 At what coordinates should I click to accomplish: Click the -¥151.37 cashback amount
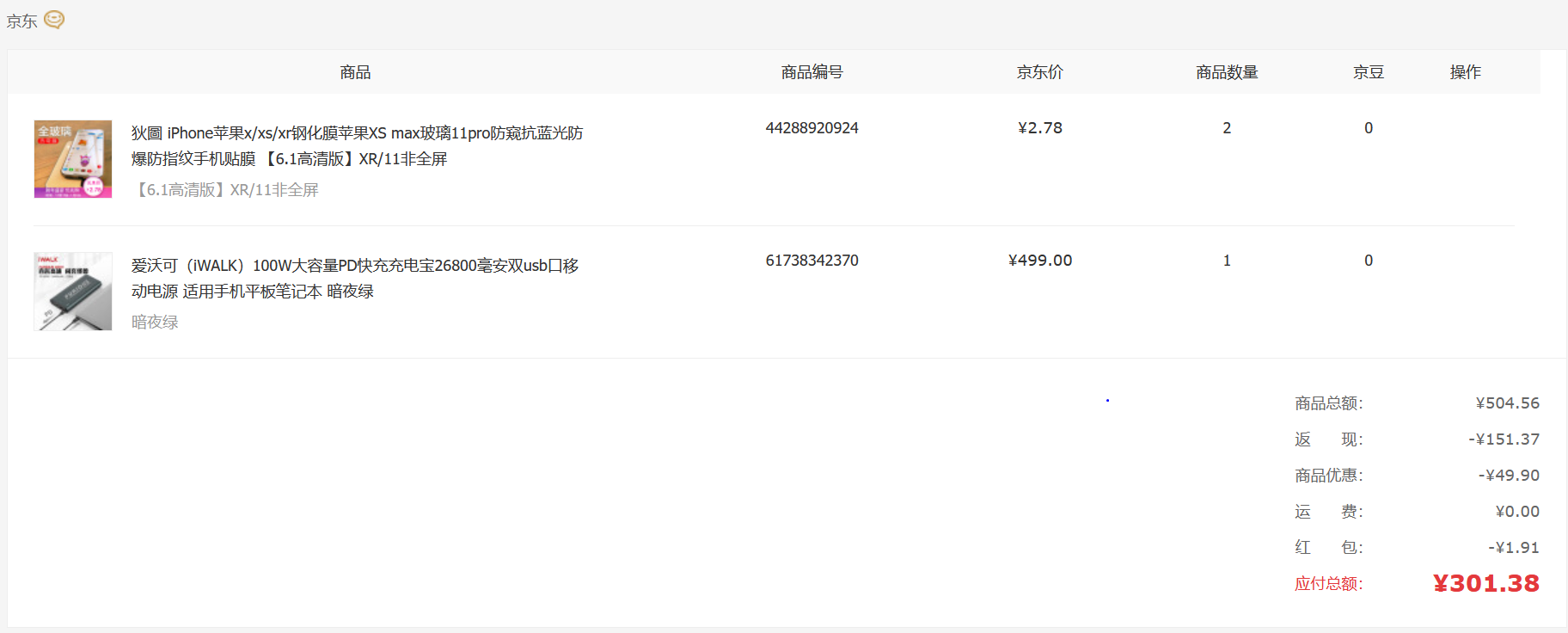click(x=1504, y=439)
